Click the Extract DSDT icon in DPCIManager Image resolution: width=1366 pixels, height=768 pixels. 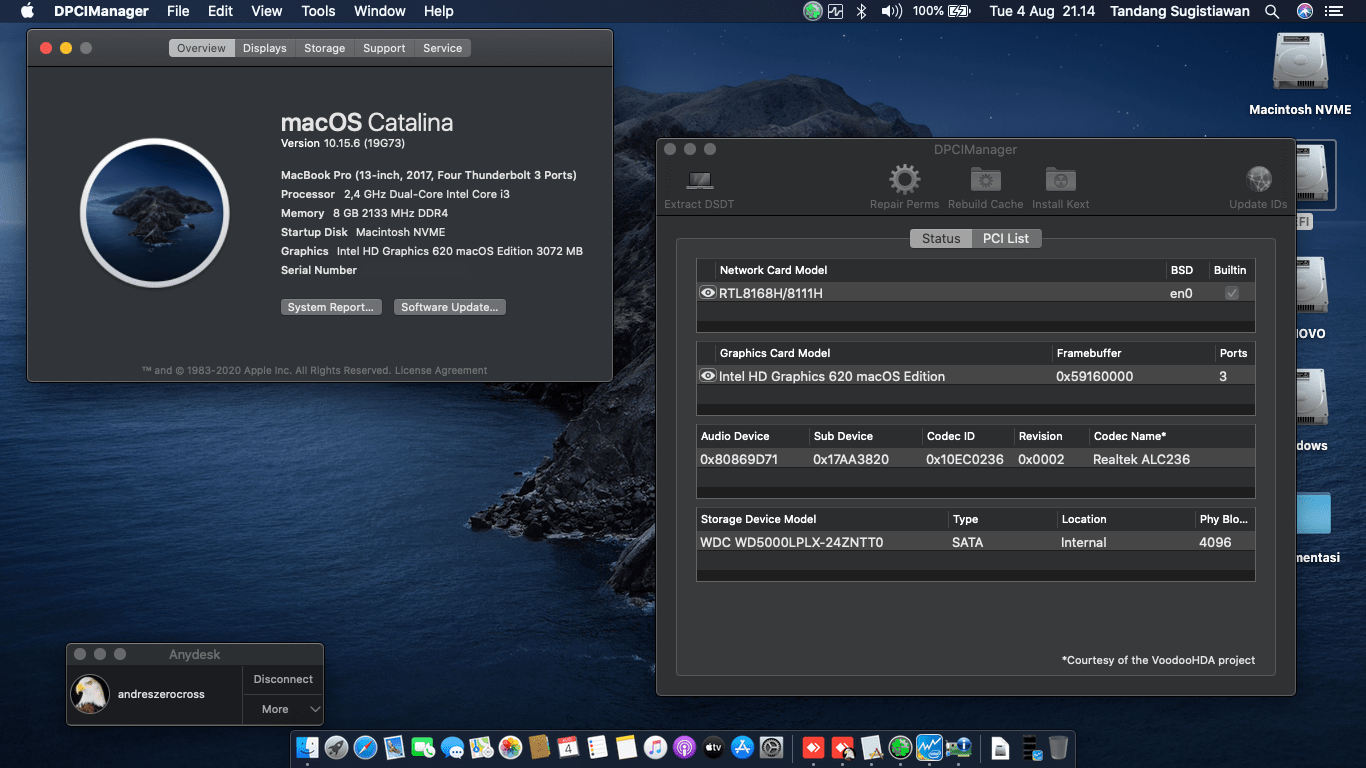697,182
